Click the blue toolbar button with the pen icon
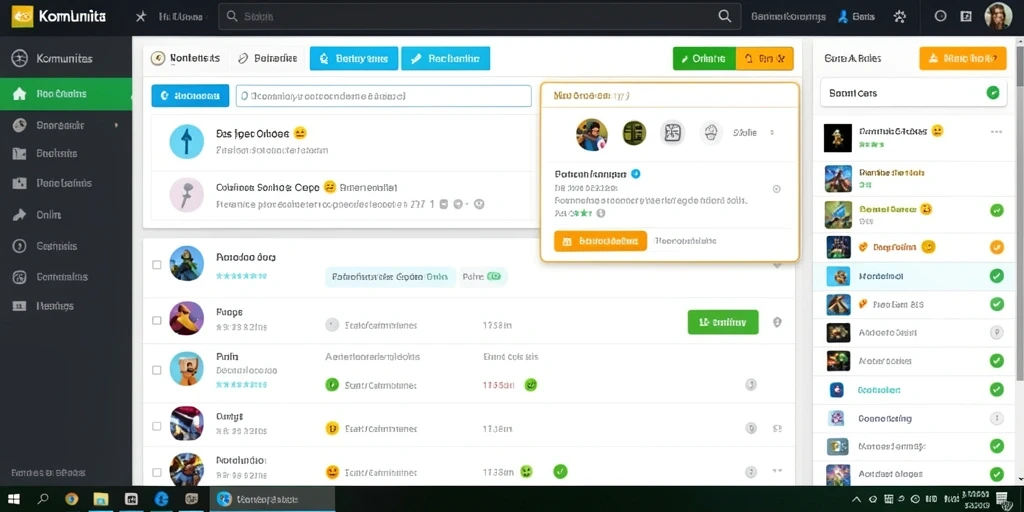The image size is (1024, 512). point(445,58)
